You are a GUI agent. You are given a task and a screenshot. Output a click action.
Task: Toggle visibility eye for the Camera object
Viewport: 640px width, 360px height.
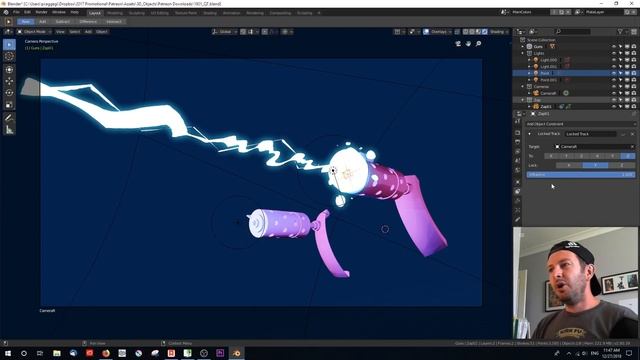[x=613, y=93]
